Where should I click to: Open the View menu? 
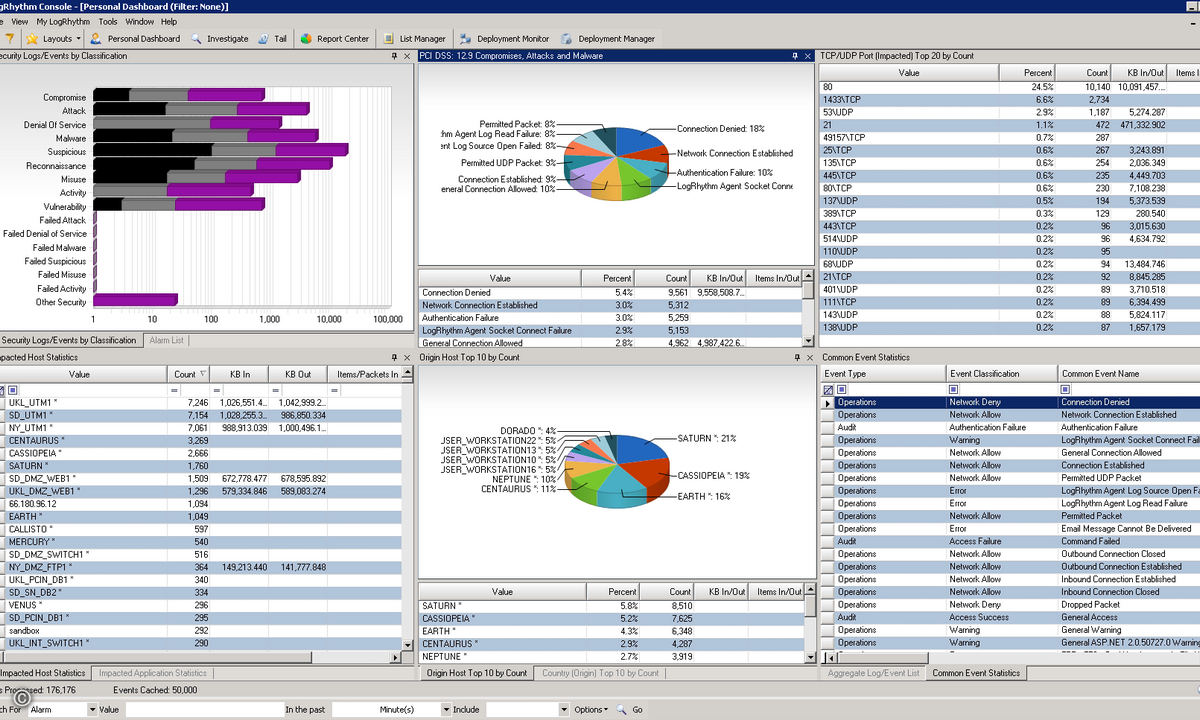20,21
